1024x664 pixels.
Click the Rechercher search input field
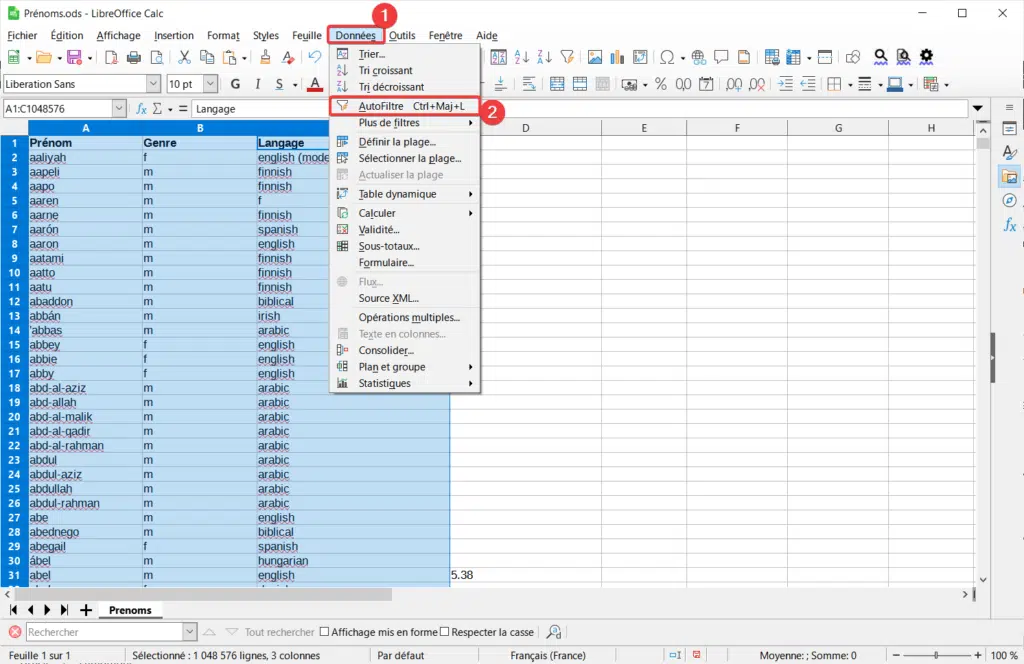pyautogui.click(x=104, y=632)
